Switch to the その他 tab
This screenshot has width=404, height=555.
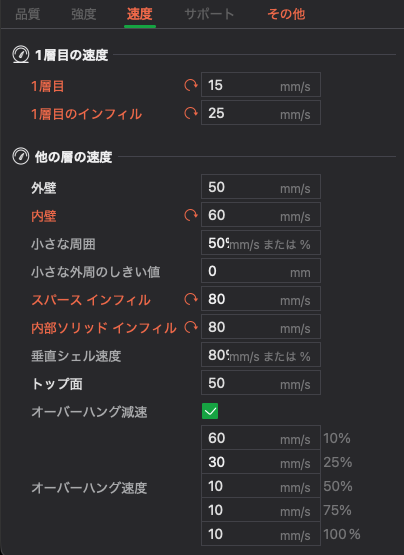tap(286, 14)
